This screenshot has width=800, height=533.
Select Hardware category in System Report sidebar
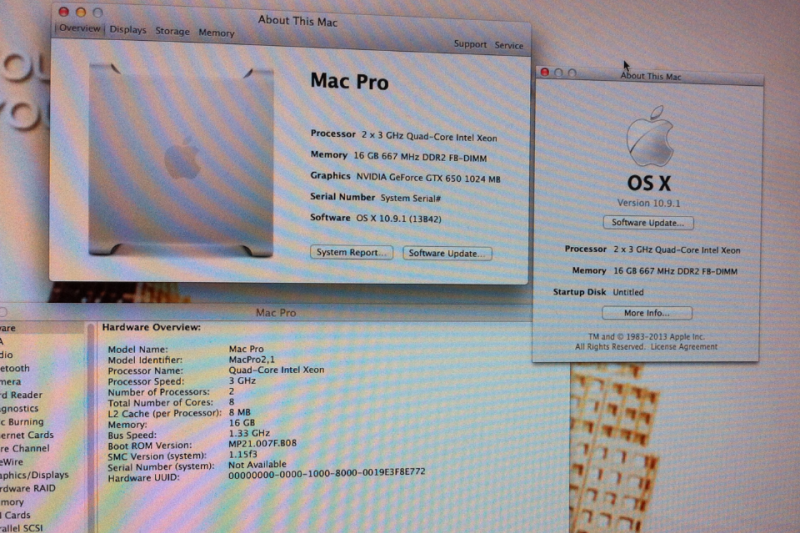click(8, 328)
